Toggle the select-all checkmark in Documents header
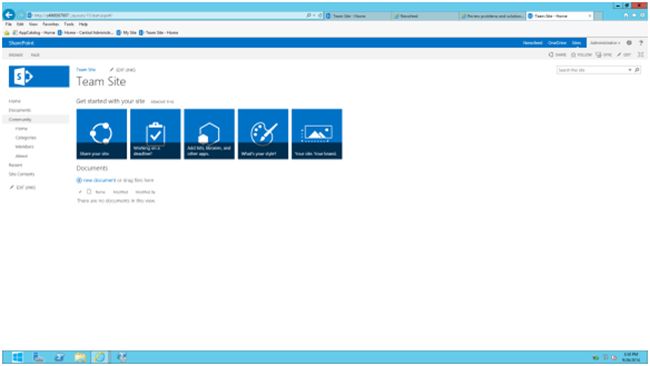The height and width of the screenshot is (366, 650). pyautogui.click(x=80, y=192)
